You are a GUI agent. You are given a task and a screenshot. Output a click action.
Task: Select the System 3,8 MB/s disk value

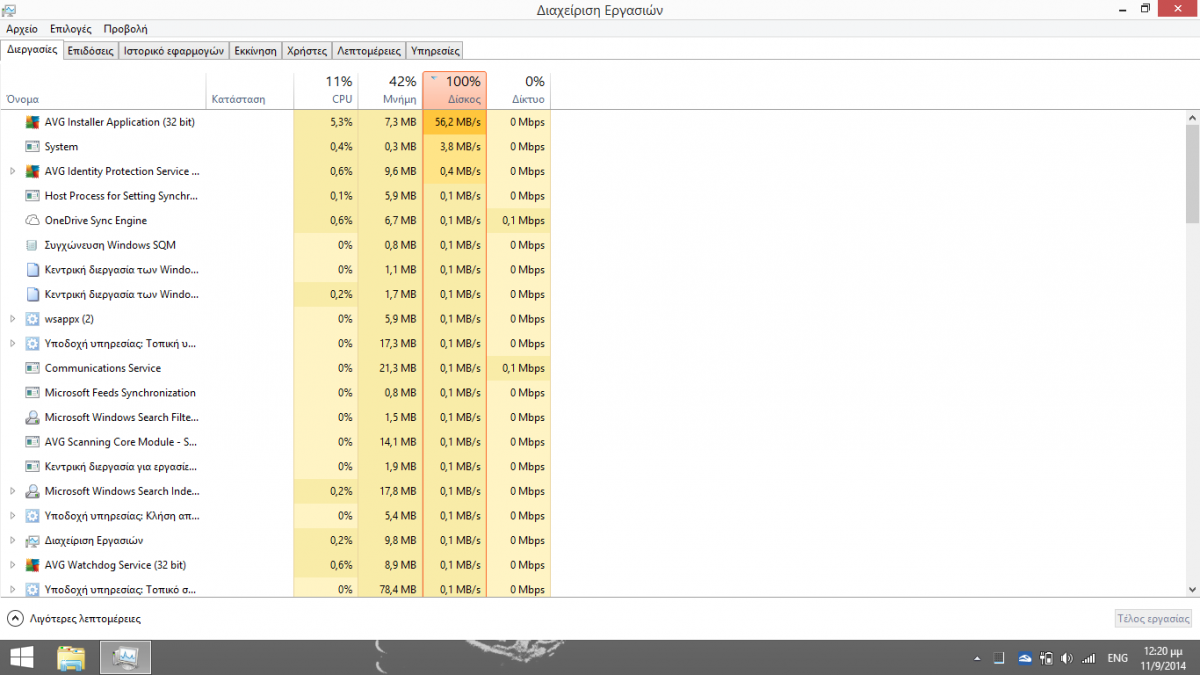click(x=455, y=147)
